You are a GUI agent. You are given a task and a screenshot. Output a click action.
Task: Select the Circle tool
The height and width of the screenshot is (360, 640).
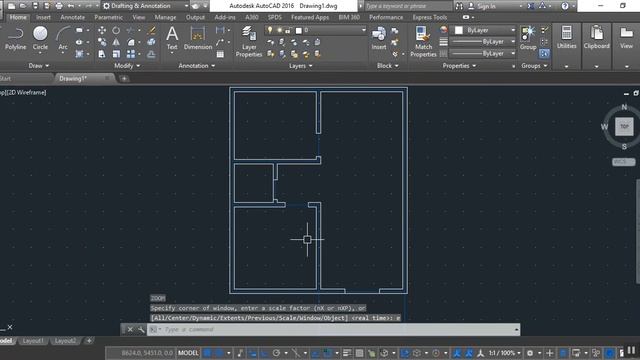(40, 38)
